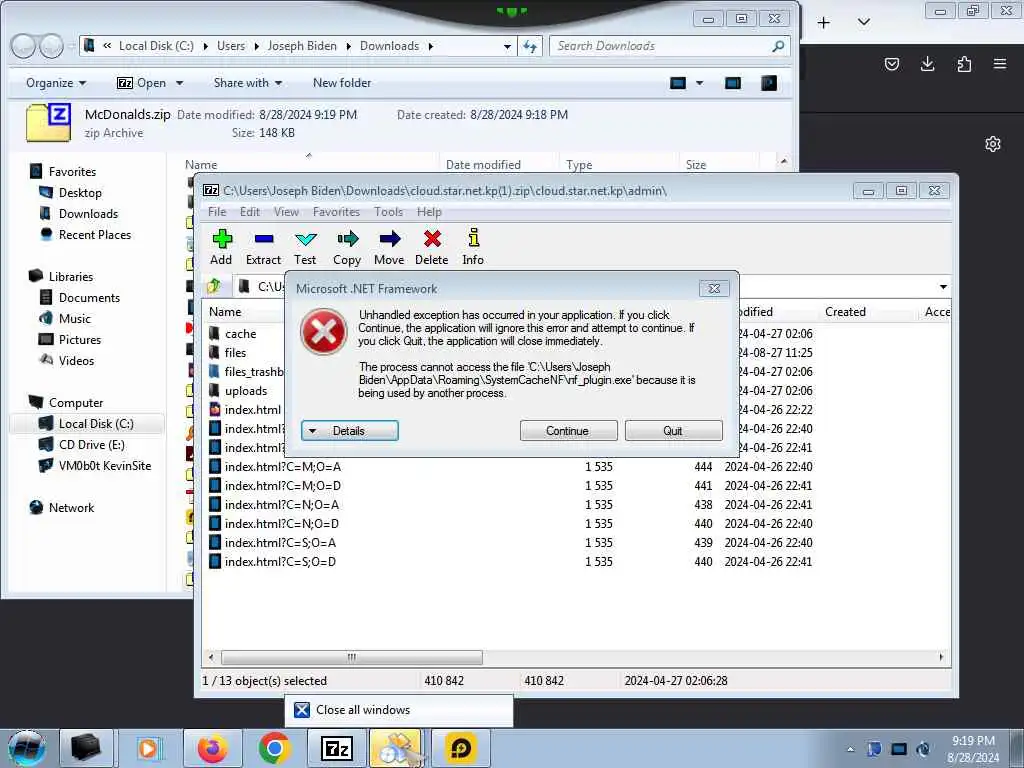The image size is (1024, 768).
Task: Click the Copy icon in 7-Zip
Action: click(x=347, y=239)
